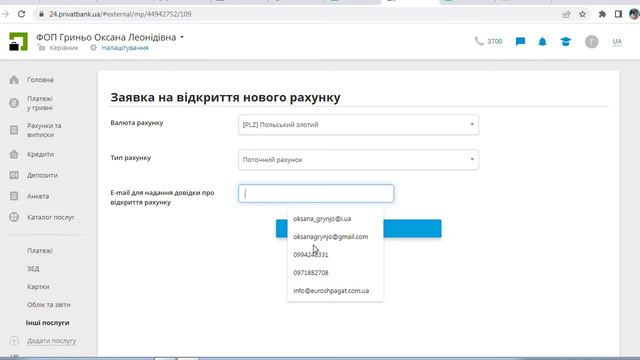Click the Керівник role label
Image resolution: width=640 pixels, height=360 pixels.
pos(63,48)
